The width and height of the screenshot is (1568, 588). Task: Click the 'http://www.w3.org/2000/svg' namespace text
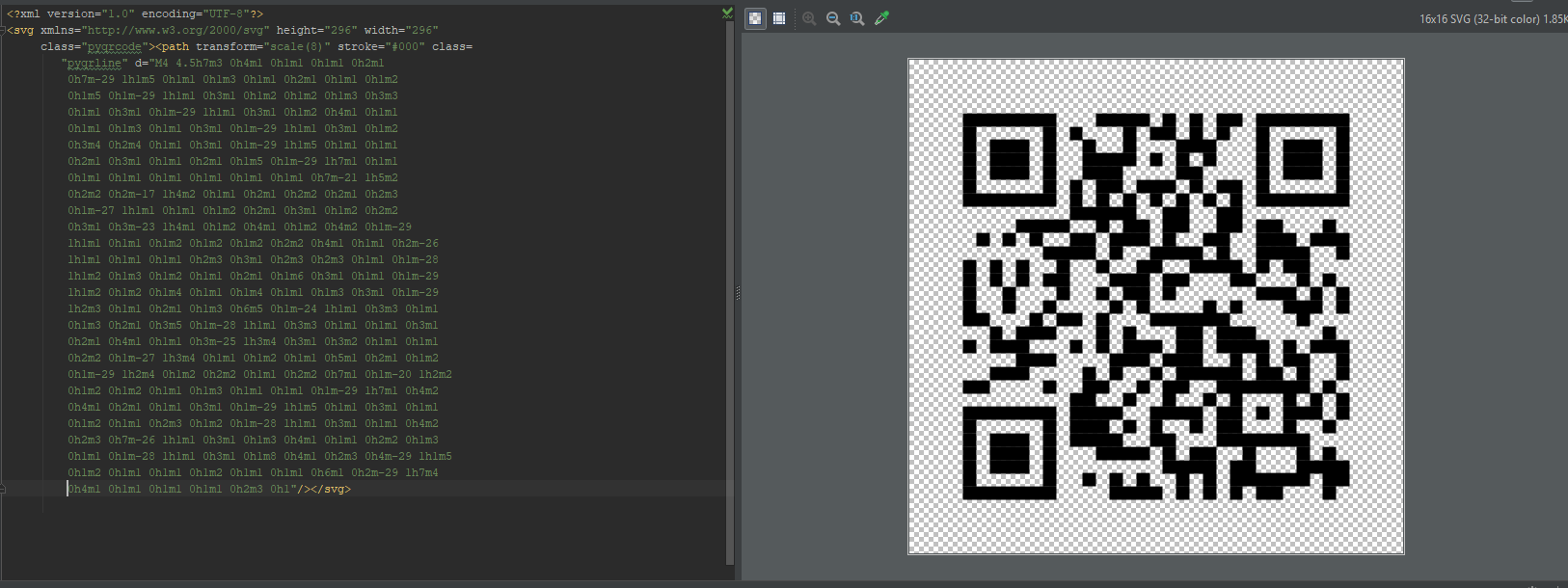coord(176,30)
